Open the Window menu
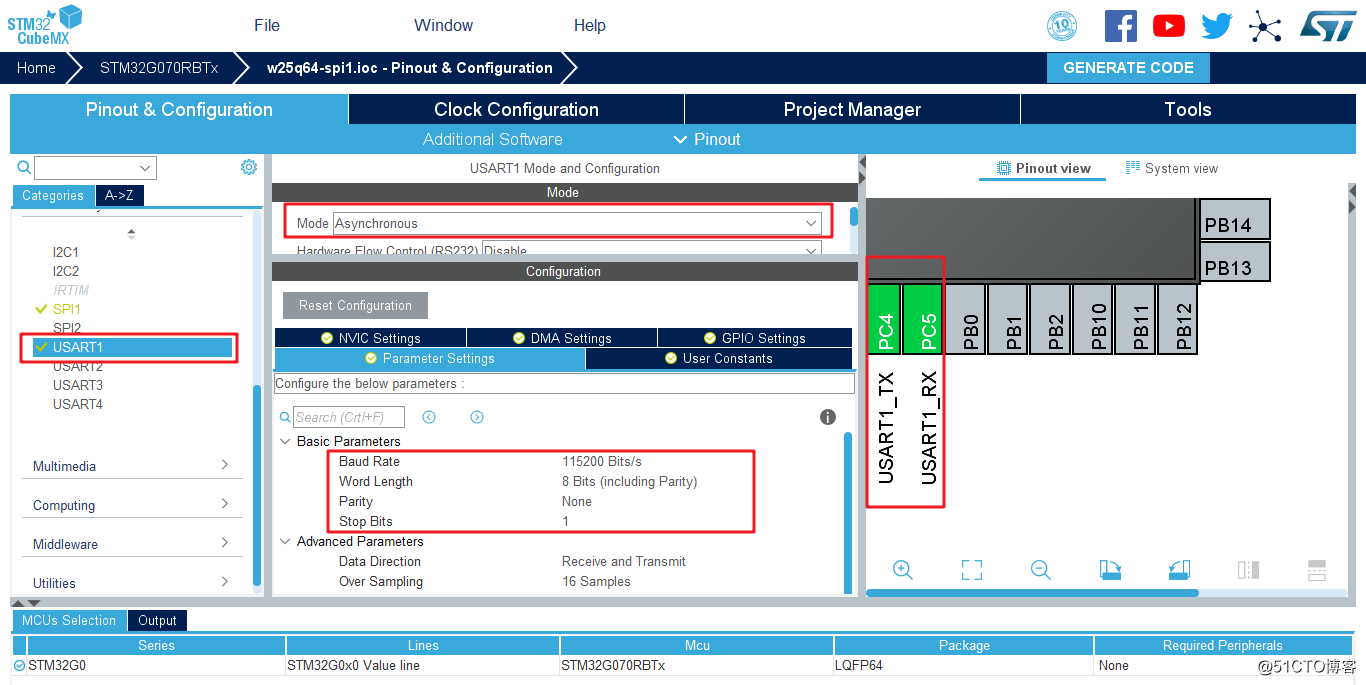The height and width of the screenshot is (685, 1366). [444, 25]
